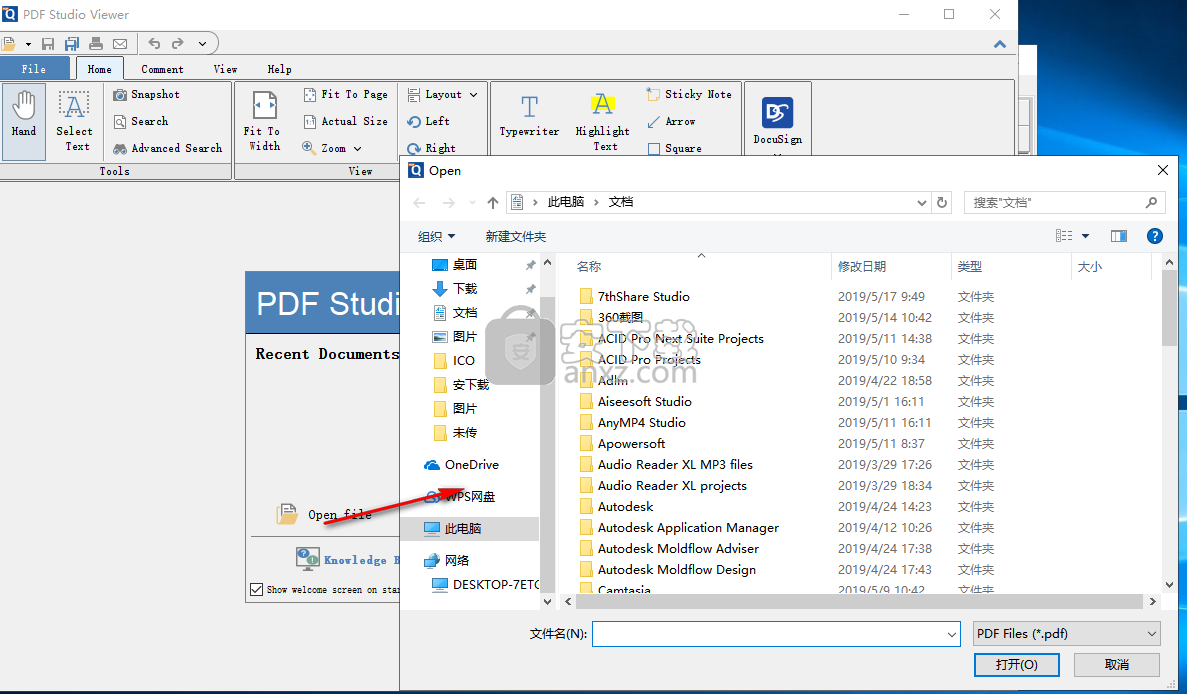Open quick access toolbar customize arrow
Screen dimensions: 1187x694
(202, 44)
